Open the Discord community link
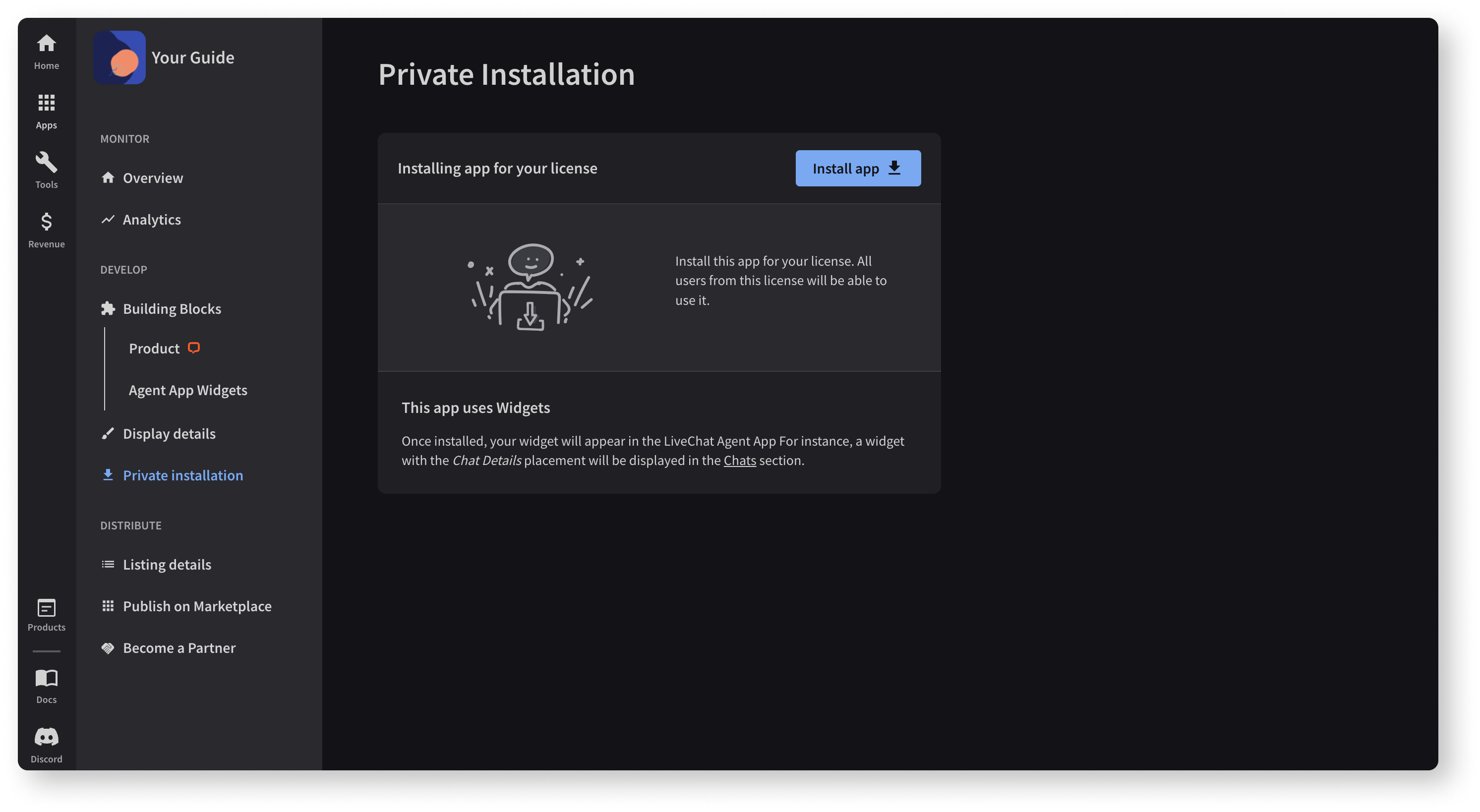Image resolution: width=1480 pixels, height=812 pixels. coord(46,743)
